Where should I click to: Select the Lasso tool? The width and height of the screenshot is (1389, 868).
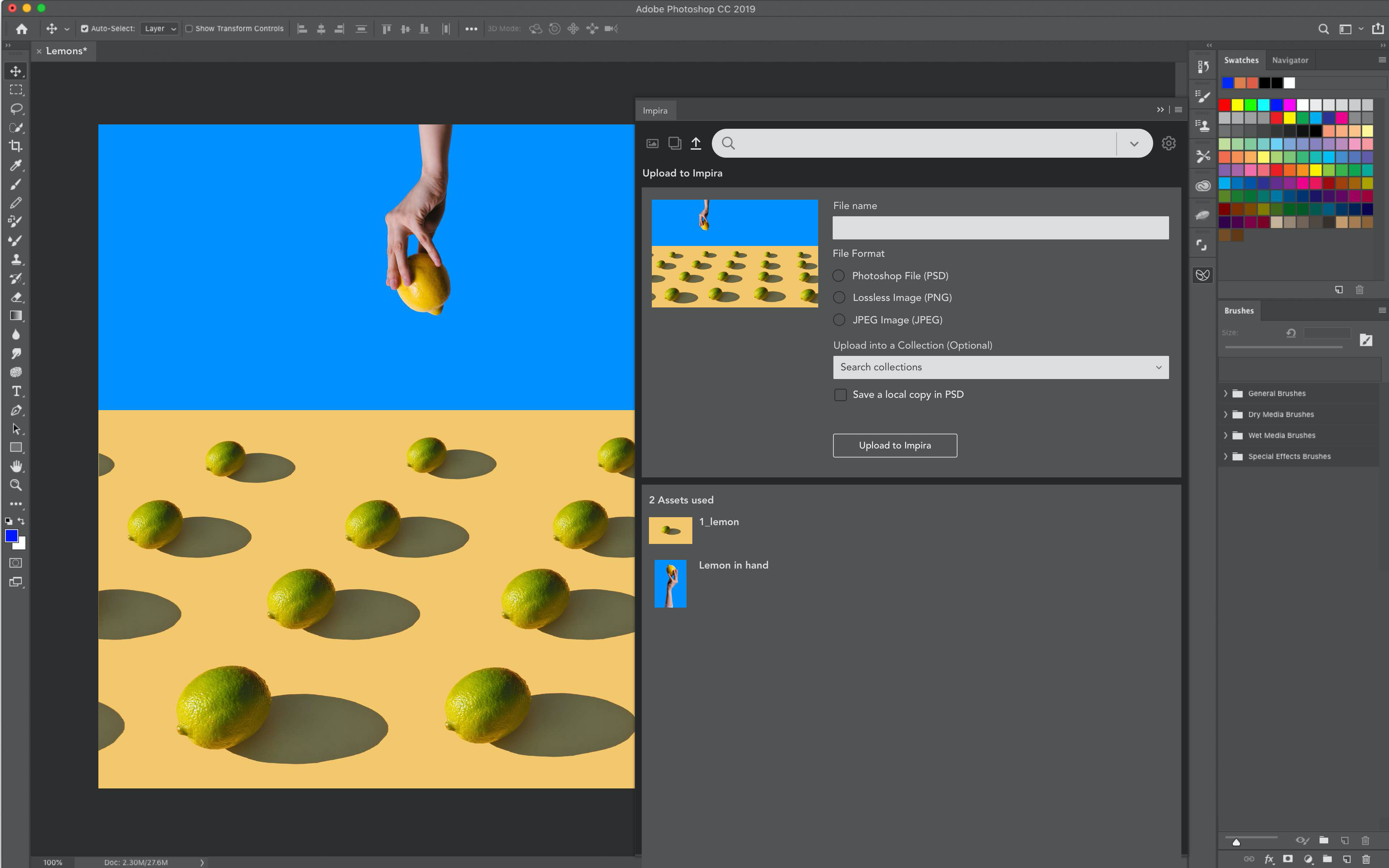pos(16,109)
